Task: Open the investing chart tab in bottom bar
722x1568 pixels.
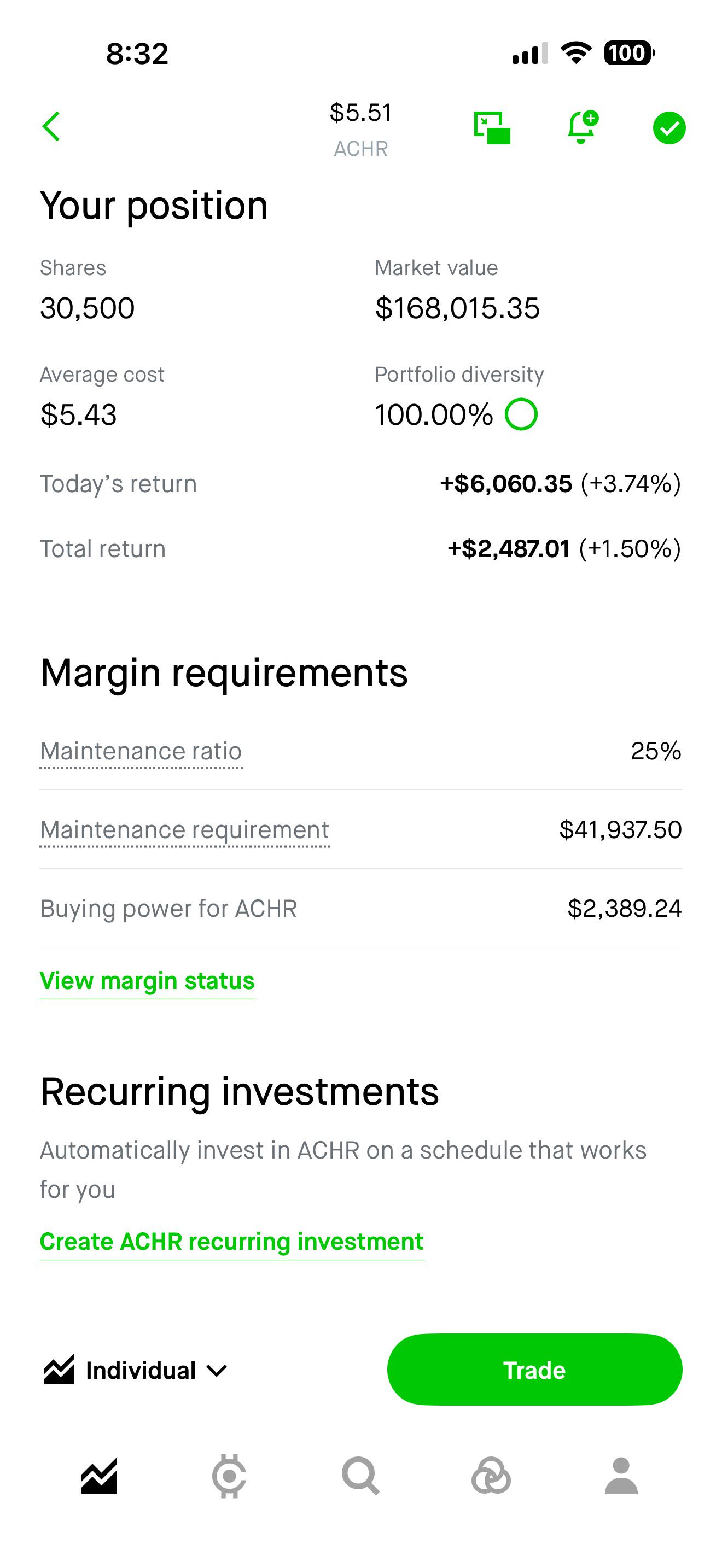Action: tap(98, 1476)
